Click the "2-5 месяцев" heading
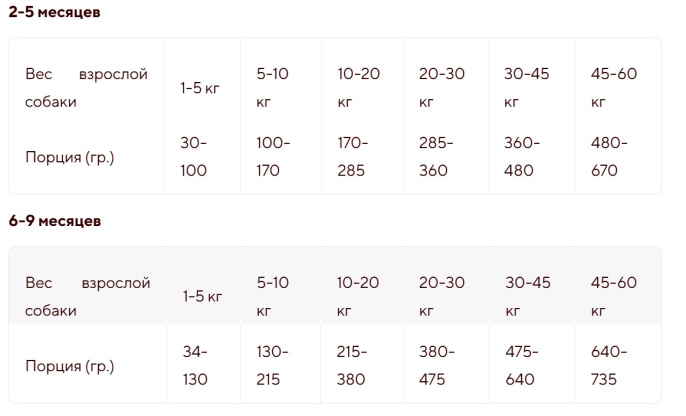 click(54, 12)
